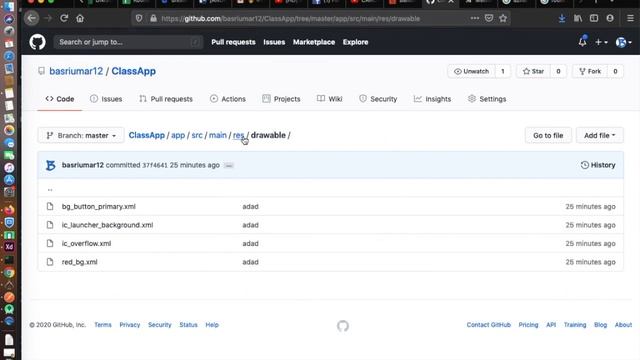The image size is (640, 360).
Task: Focus the Search or jump to field
Action: pos(128,42)
